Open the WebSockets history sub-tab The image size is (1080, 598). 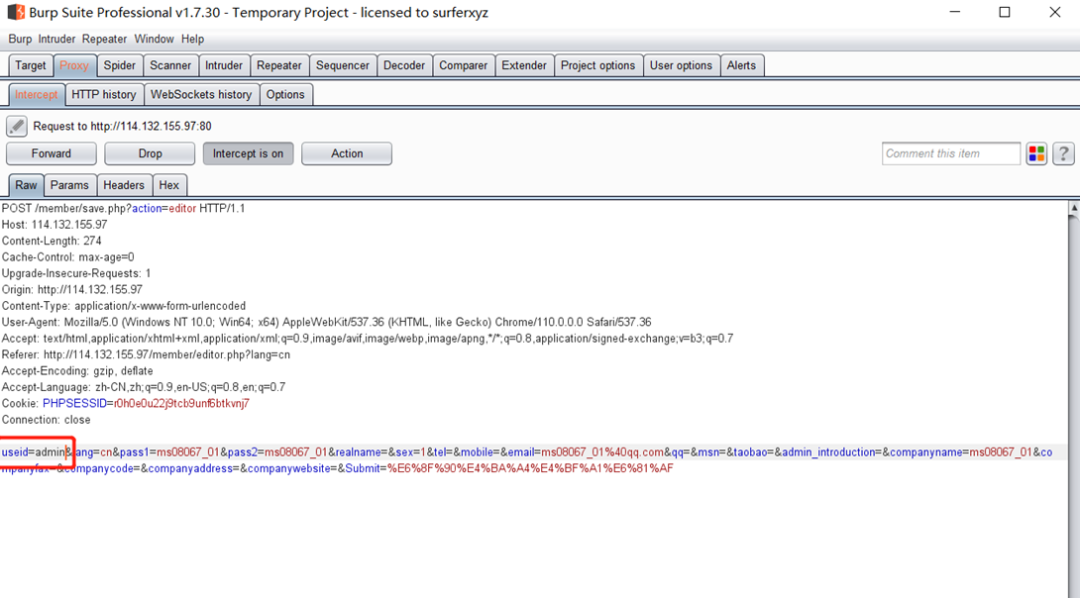pyautogui.click(x=201, y=94)
